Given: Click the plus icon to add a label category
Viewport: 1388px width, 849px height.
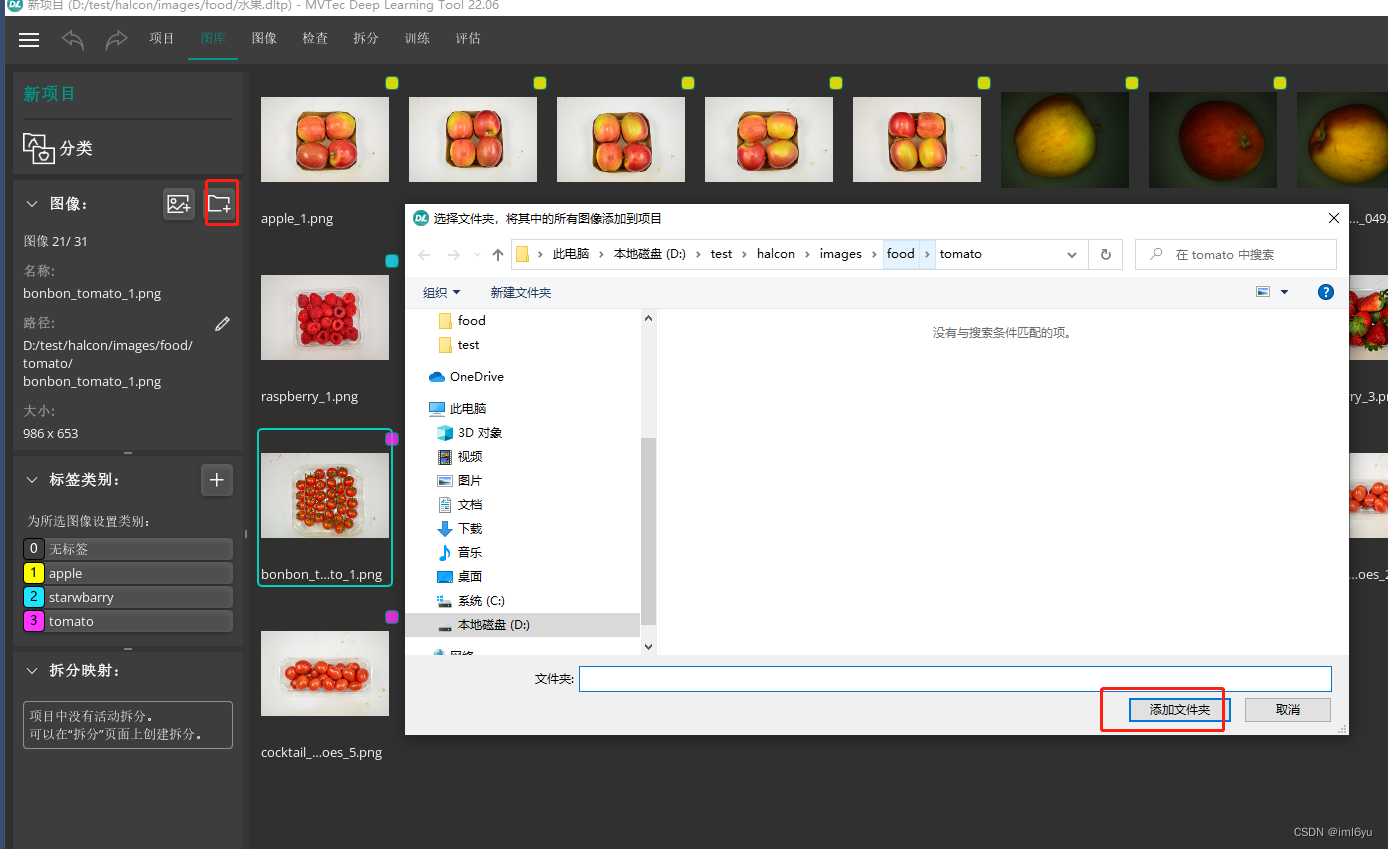Looking at the screenshot, I should (x=217, y=480).
